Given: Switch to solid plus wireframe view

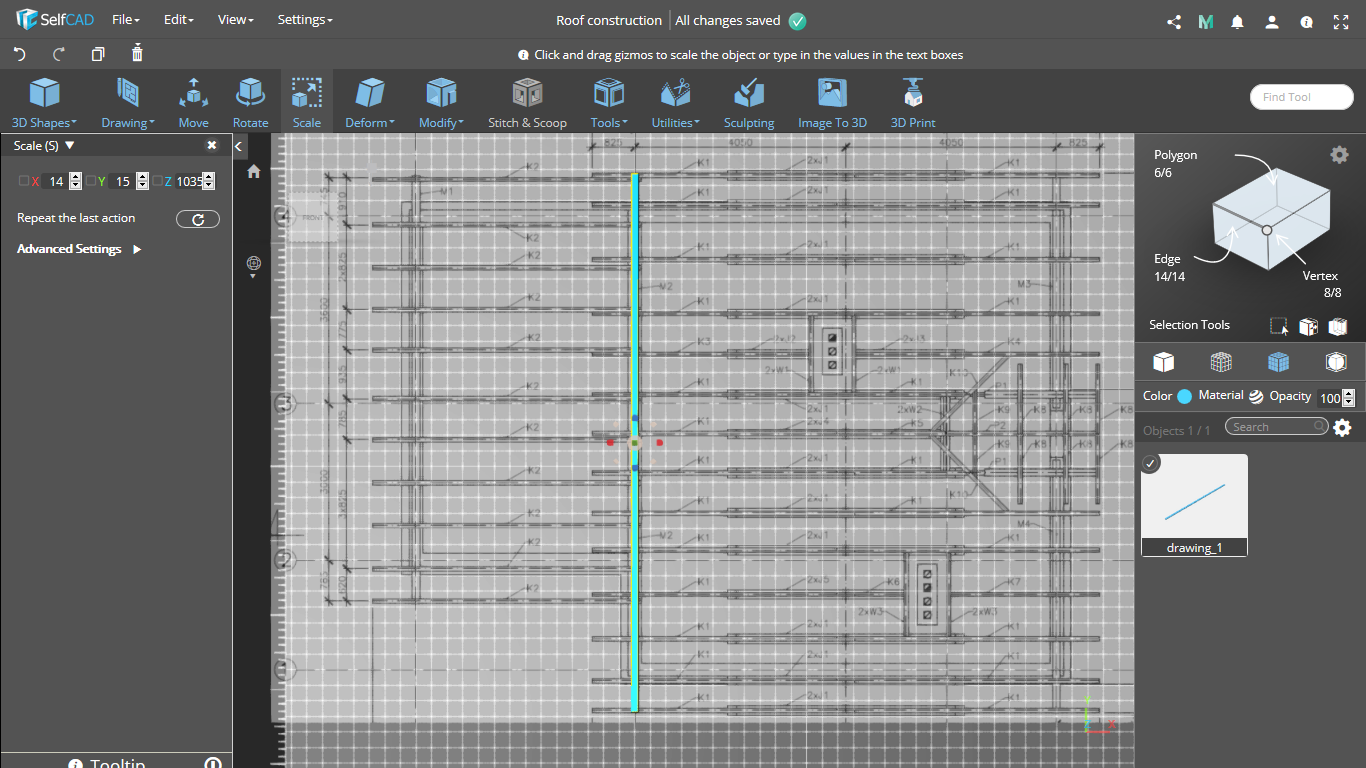Looking at the screenshot, I should coord(1278,361).
